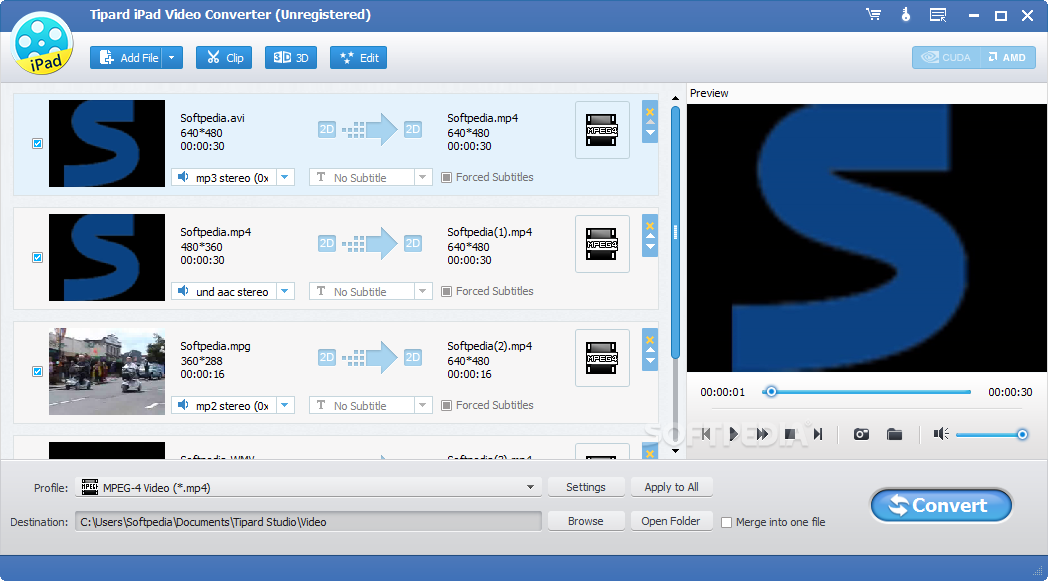The image size is (1048, 581).
Task: Click the preview seek slider handle
Action: point(771,392)
